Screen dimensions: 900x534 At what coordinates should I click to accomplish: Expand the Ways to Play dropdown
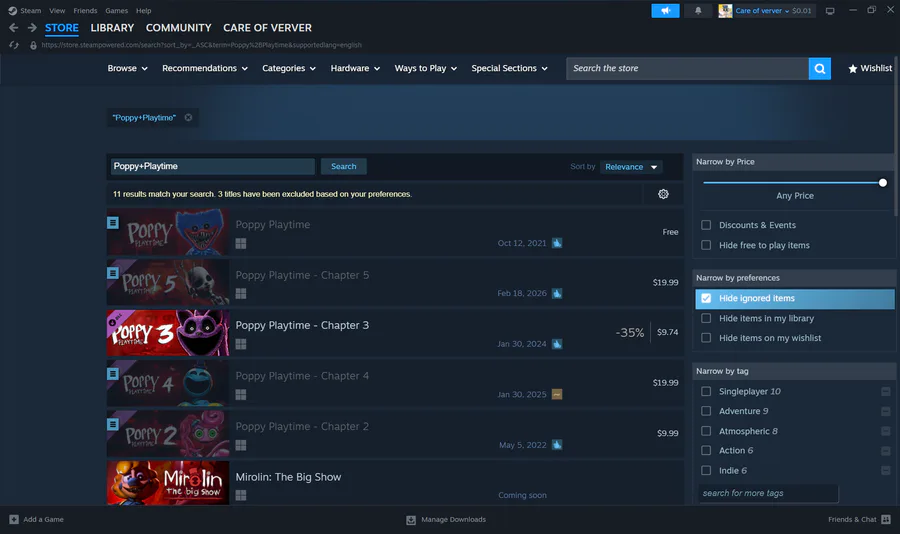[426, 68]
